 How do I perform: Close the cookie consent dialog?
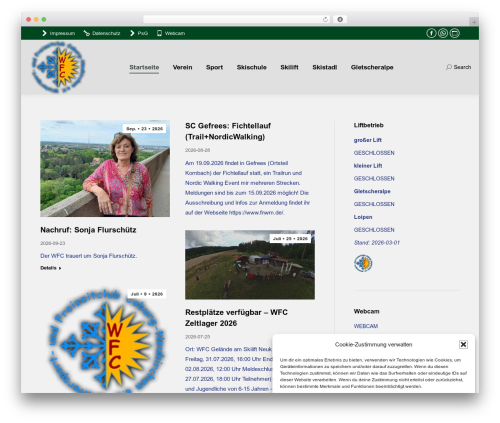[x=463, y=344]
